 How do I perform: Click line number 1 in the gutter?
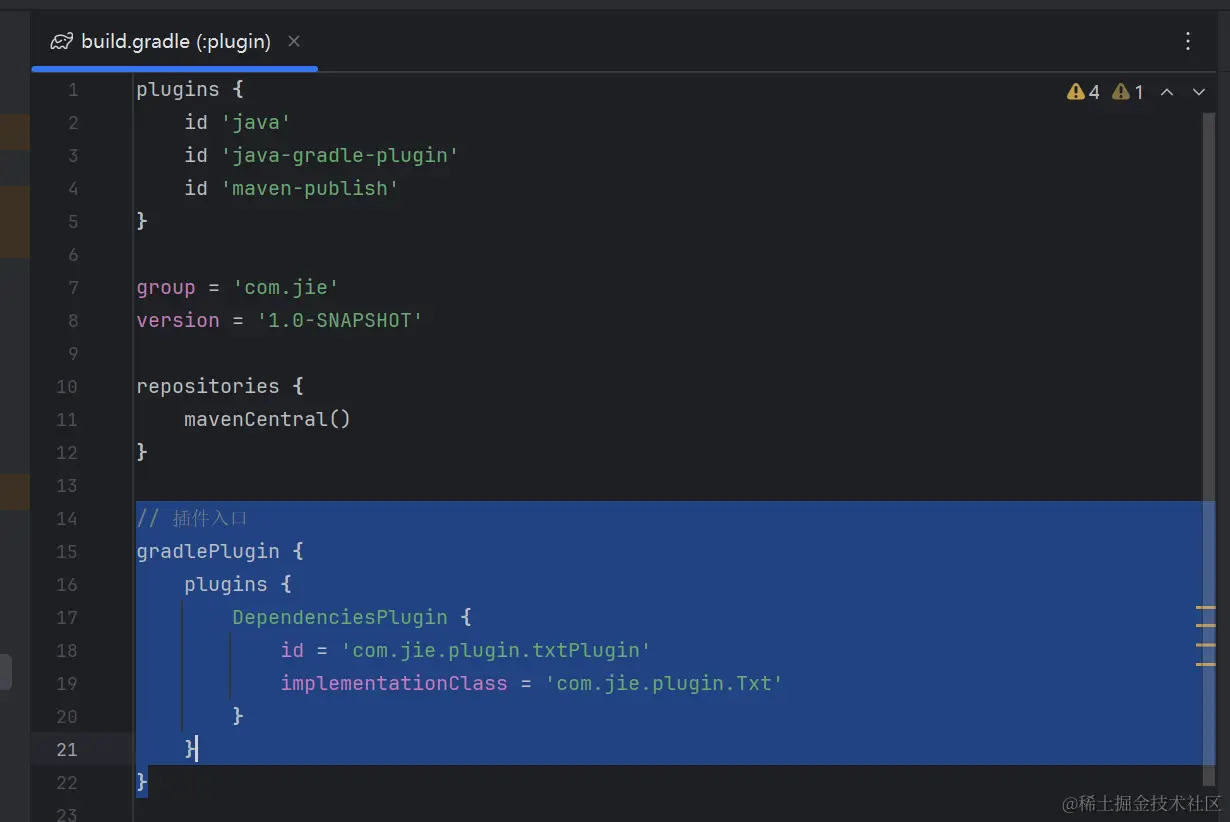pos(72,90)
